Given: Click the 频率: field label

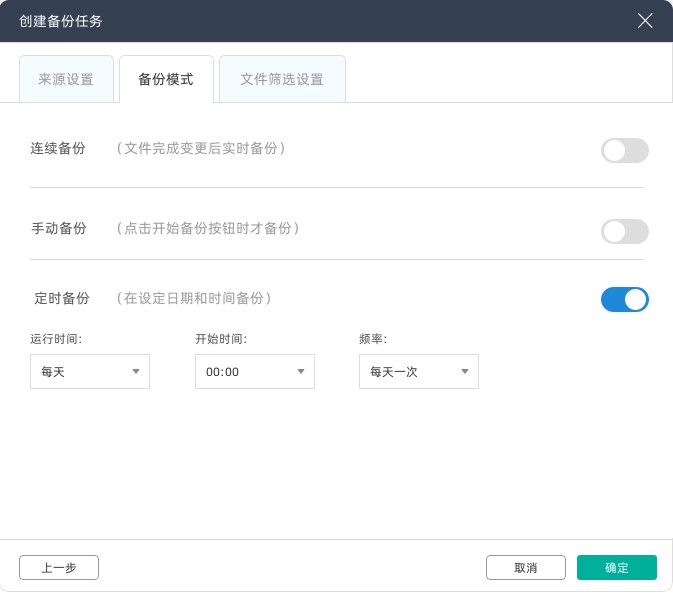Looking at the screenshot, I should click(x=372, y=339).
